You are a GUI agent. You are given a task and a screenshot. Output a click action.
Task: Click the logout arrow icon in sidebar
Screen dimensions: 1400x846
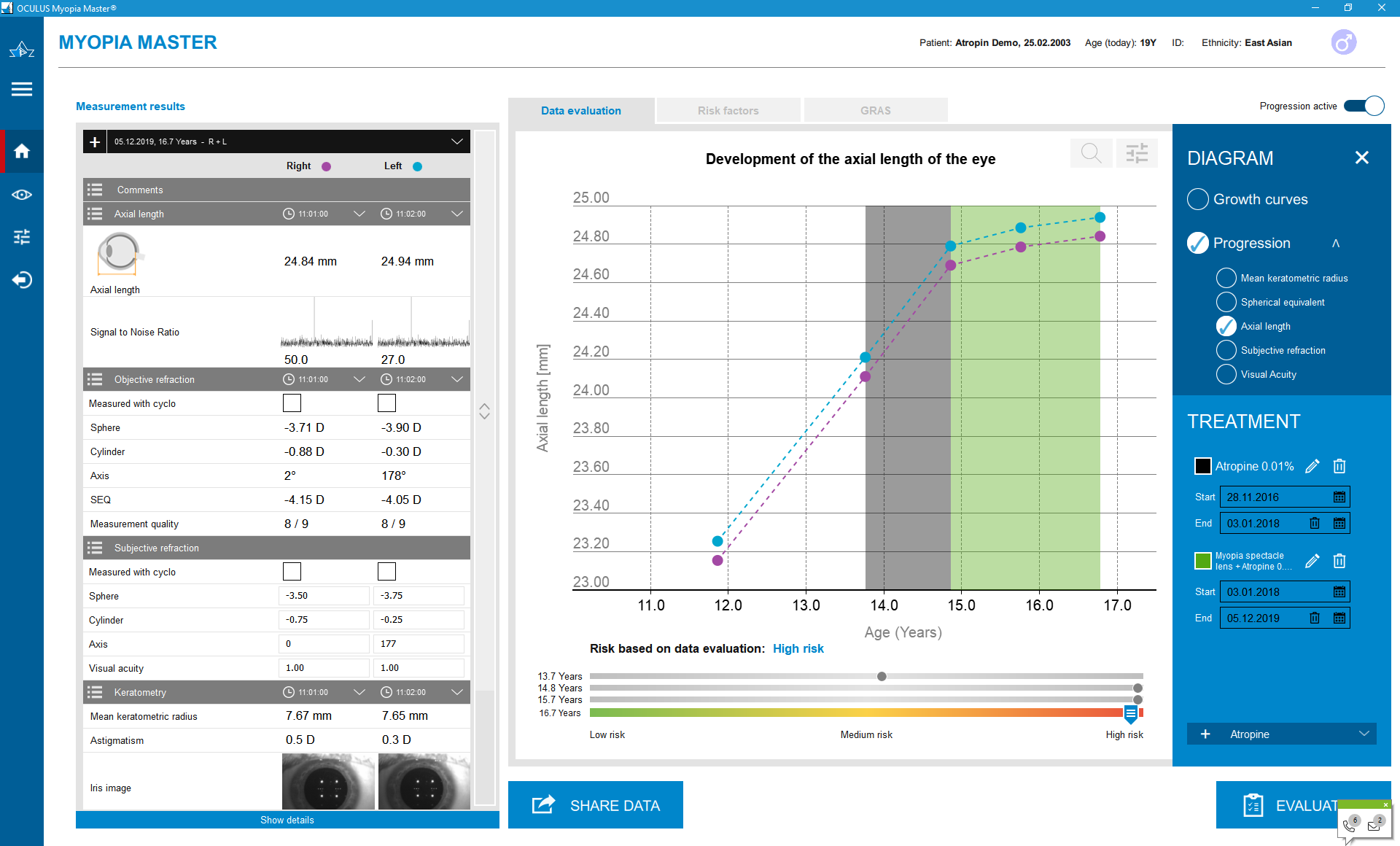click(22, 280)
